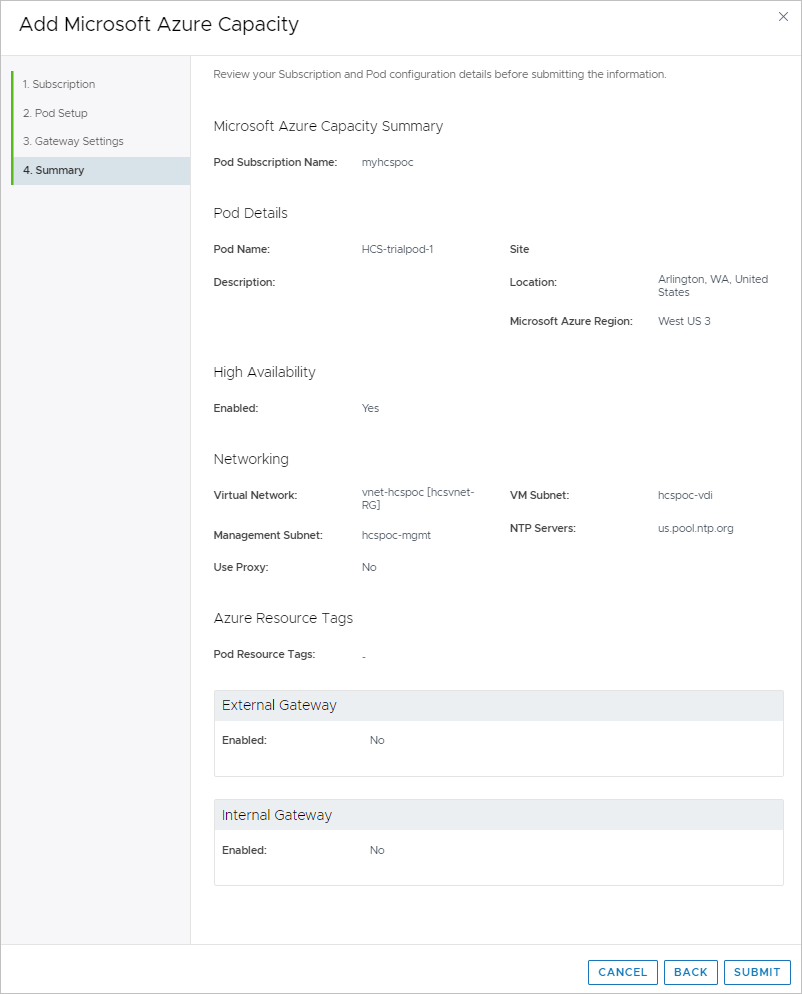Click the External Gateway section header
The image size is (802, 994).
point(499,706)
